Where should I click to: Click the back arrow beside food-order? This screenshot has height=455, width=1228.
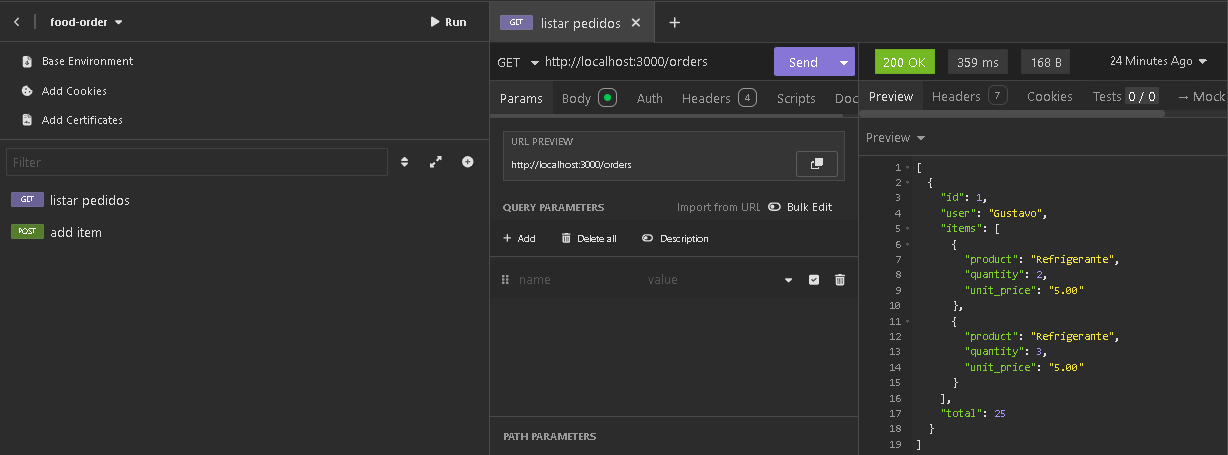[x=17, y=22]
